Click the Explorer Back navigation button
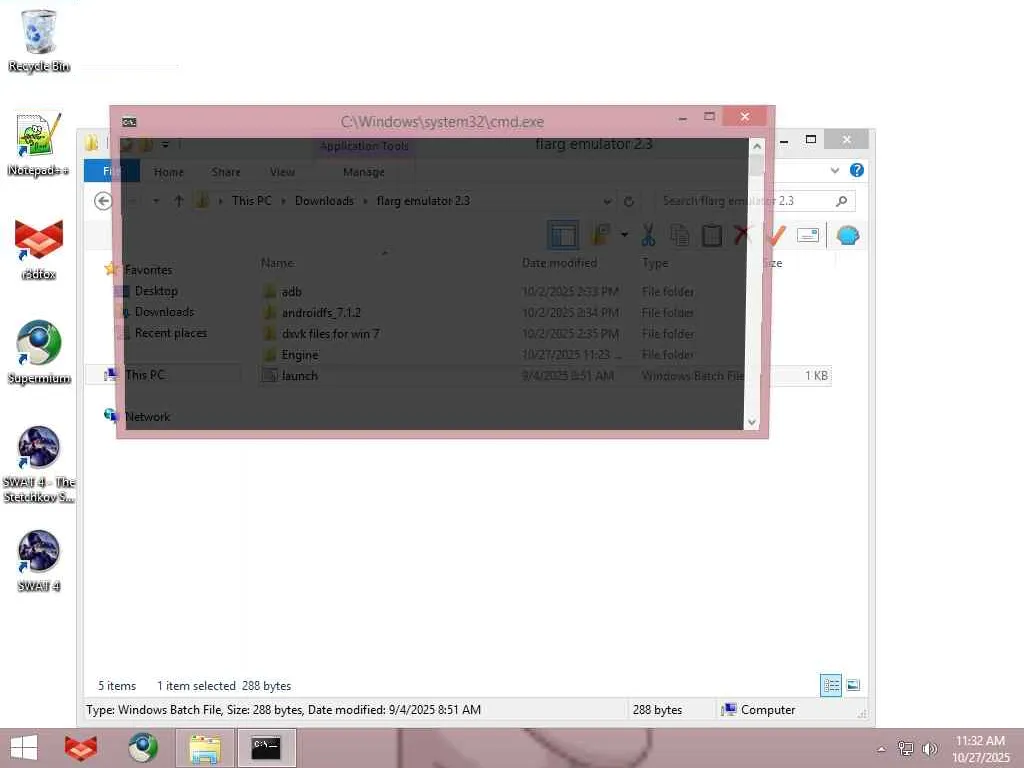 click(103, 201)
